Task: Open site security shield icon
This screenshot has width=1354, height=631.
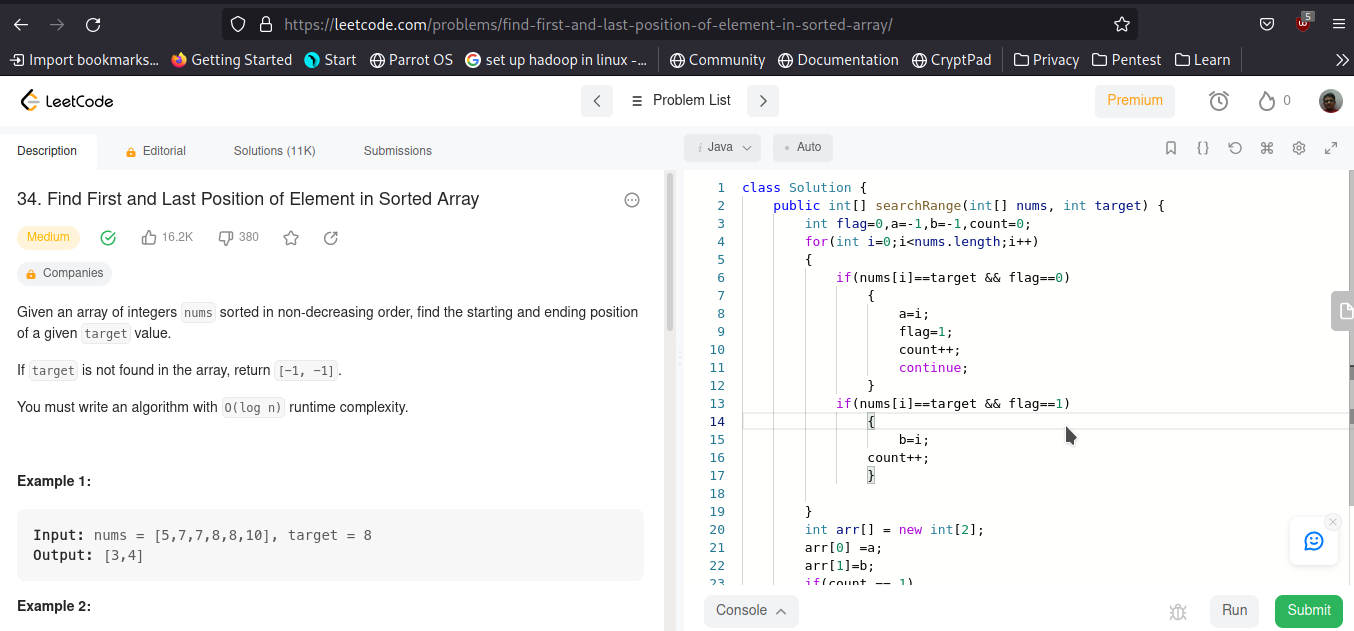Action: tap(238, 24)
